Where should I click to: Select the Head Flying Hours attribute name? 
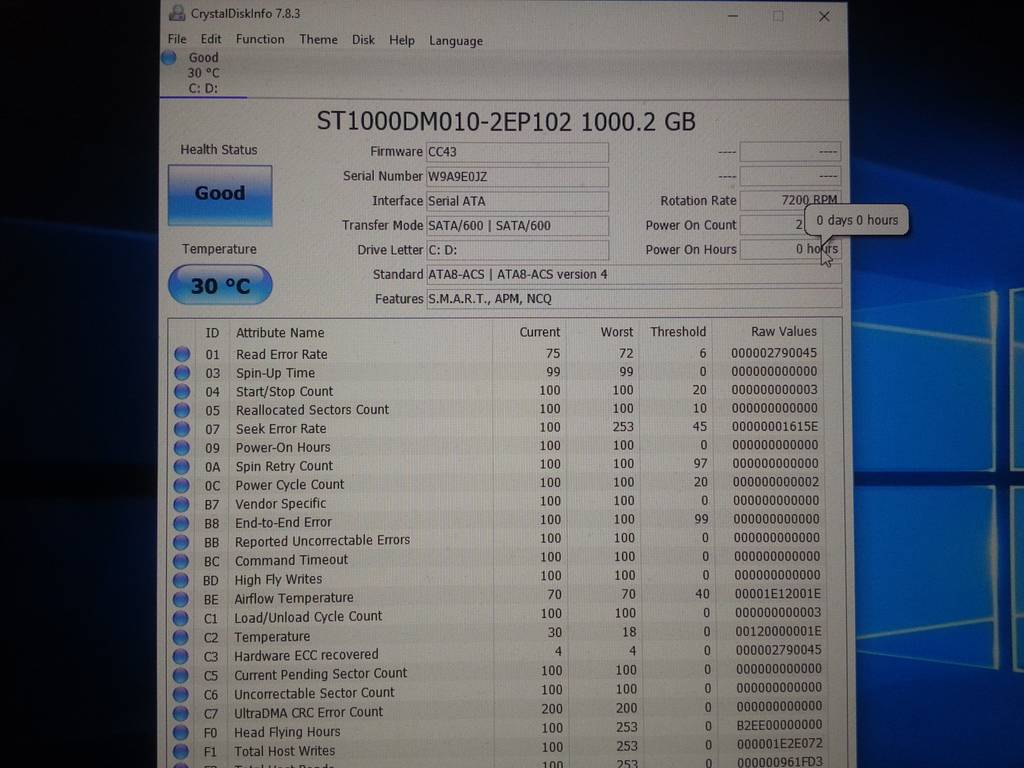coord(287,732)
